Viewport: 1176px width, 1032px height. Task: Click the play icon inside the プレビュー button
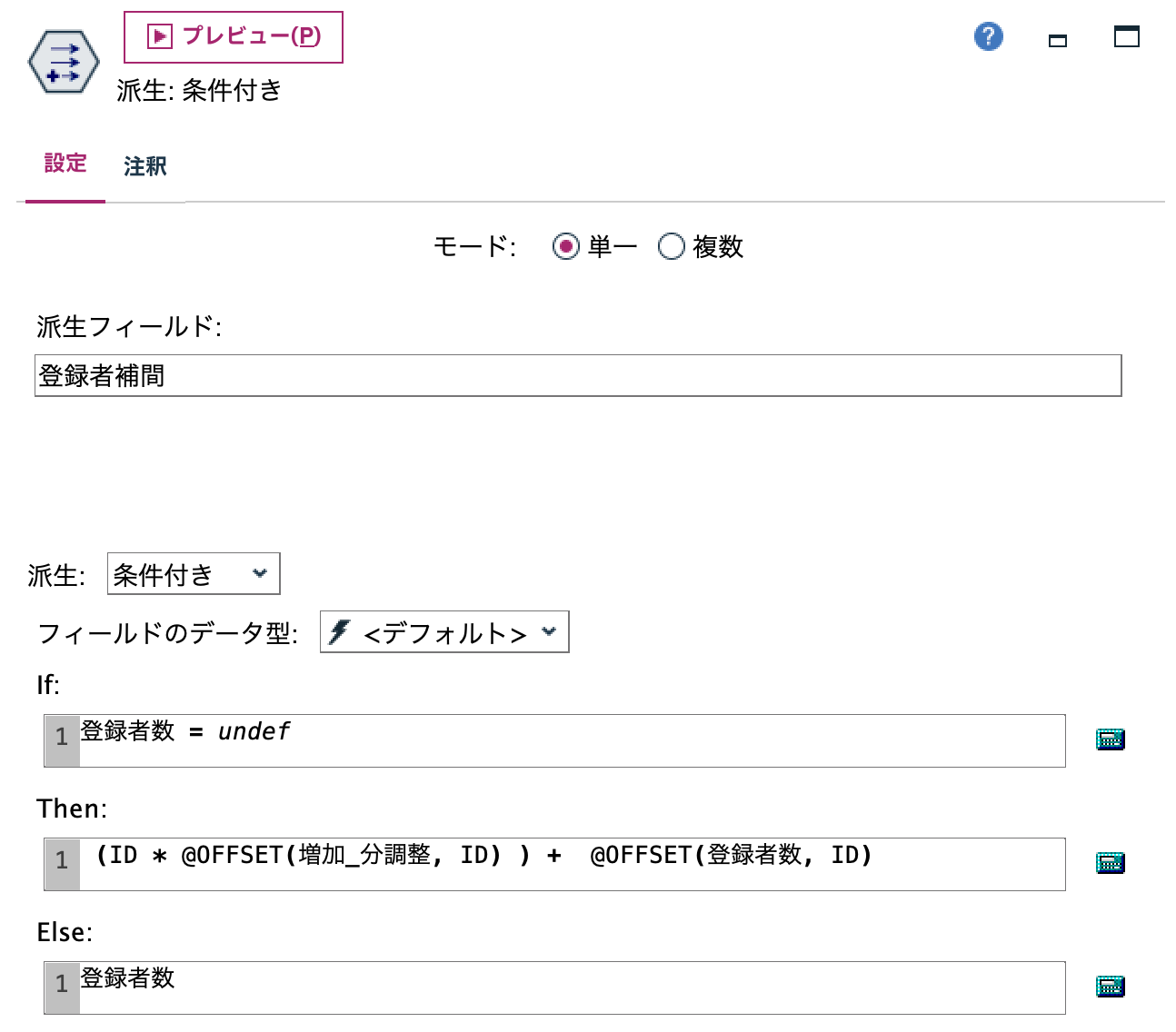[156, 36]
